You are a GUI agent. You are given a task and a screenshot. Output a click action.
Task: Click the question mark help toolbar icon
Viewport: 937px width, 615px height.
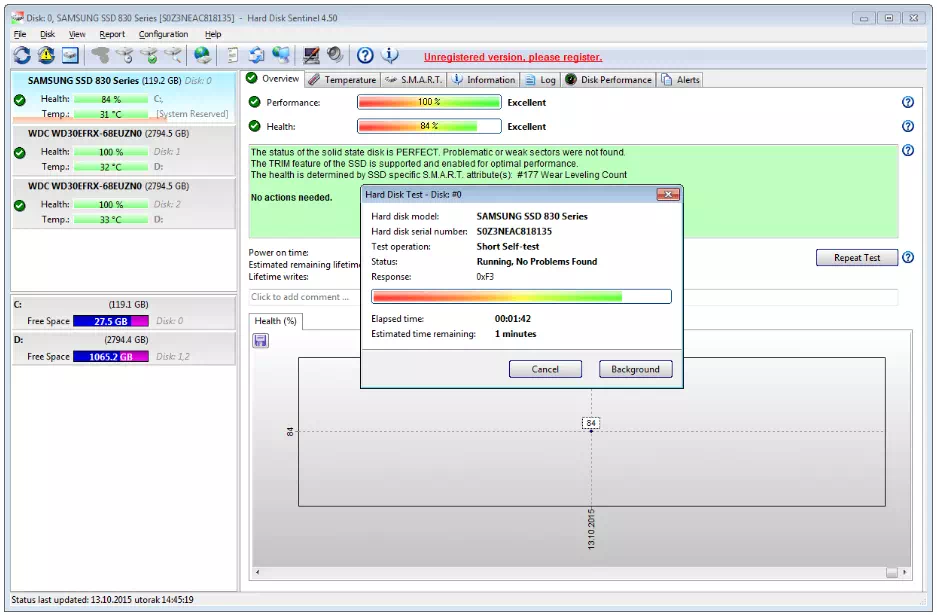coord(365,56)
